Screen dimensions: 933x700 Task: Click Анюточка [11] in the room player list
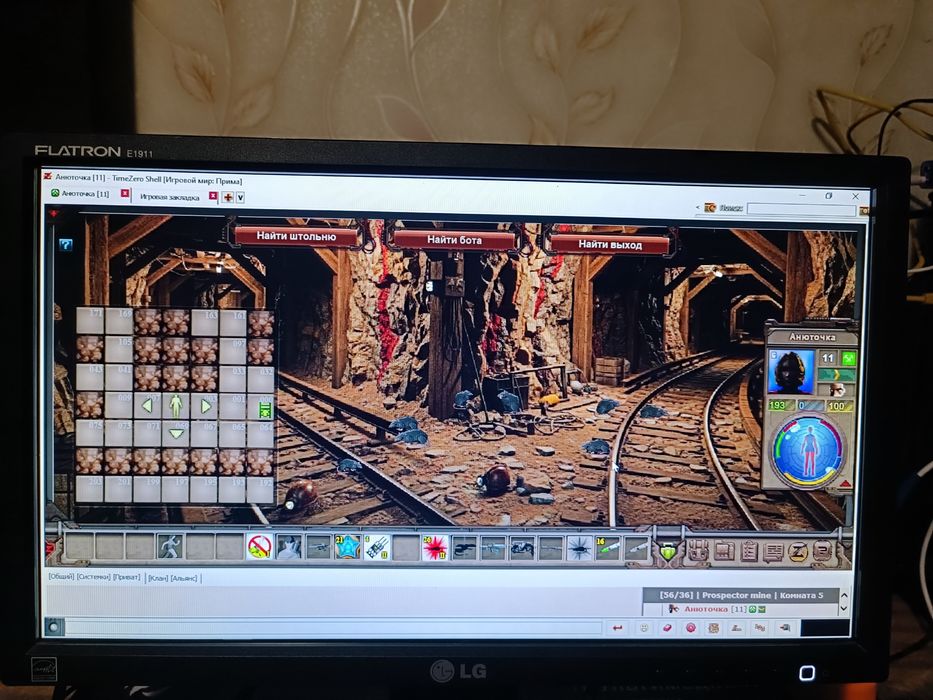[715, 609]
